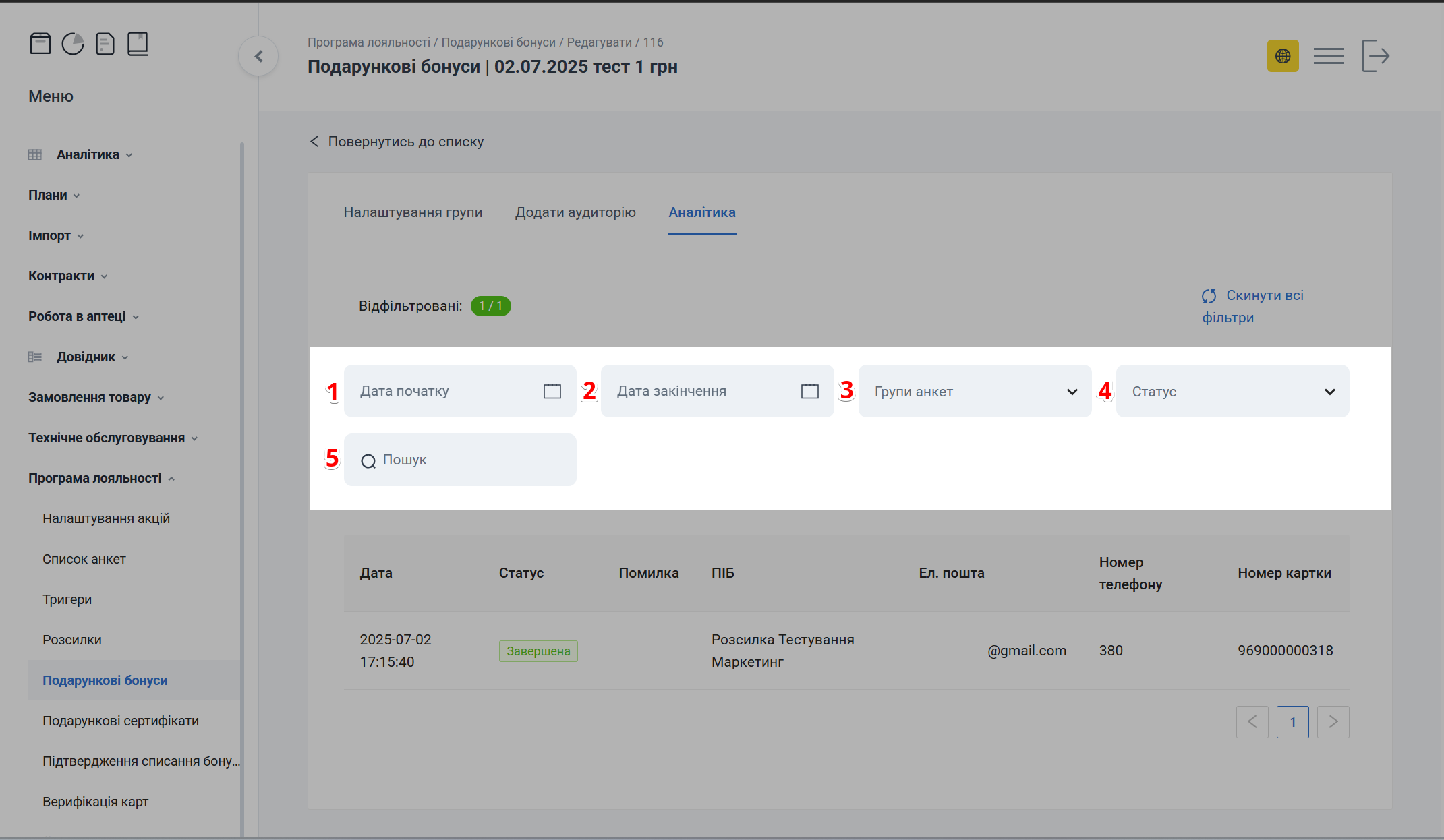Open the Групи анкет dropdown
This screenshot has width=1444, height=840.
975,392
